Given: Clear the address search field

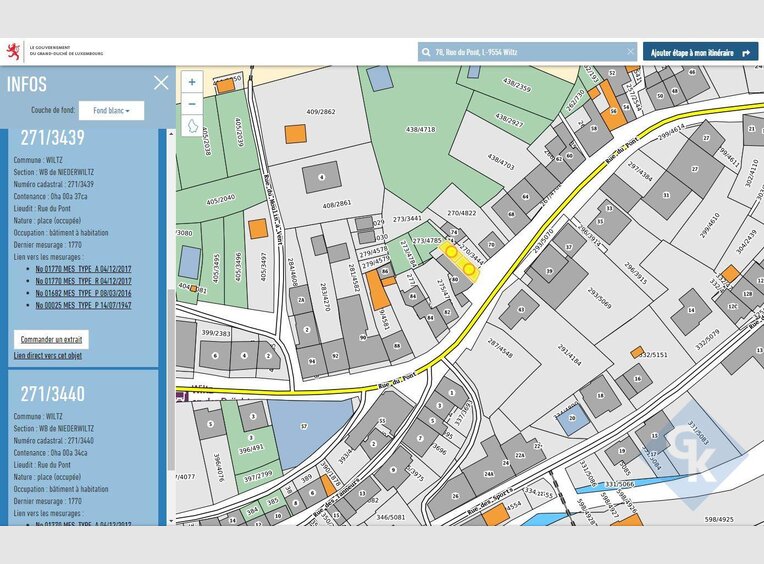Looking at the screenshot, I should pos(630,52).
